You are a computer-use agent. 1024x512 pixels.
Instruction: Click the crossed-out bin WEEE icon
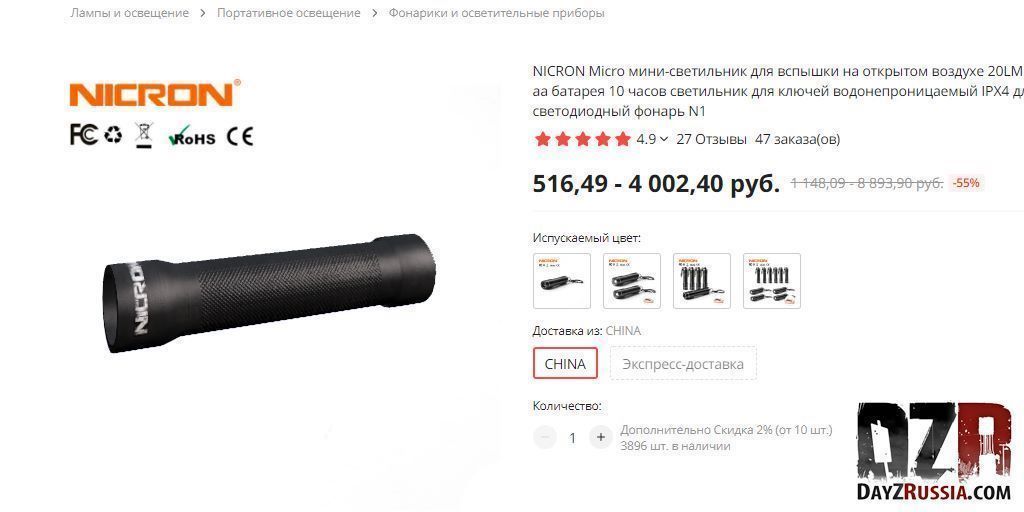click(144, 135)
